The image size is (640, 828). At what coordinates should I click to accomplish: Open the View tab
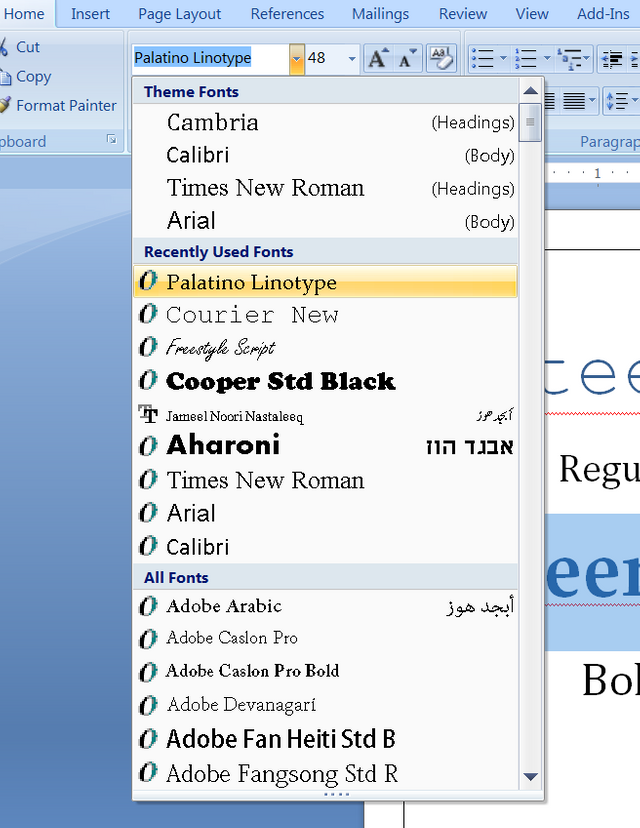click(532, 14)
